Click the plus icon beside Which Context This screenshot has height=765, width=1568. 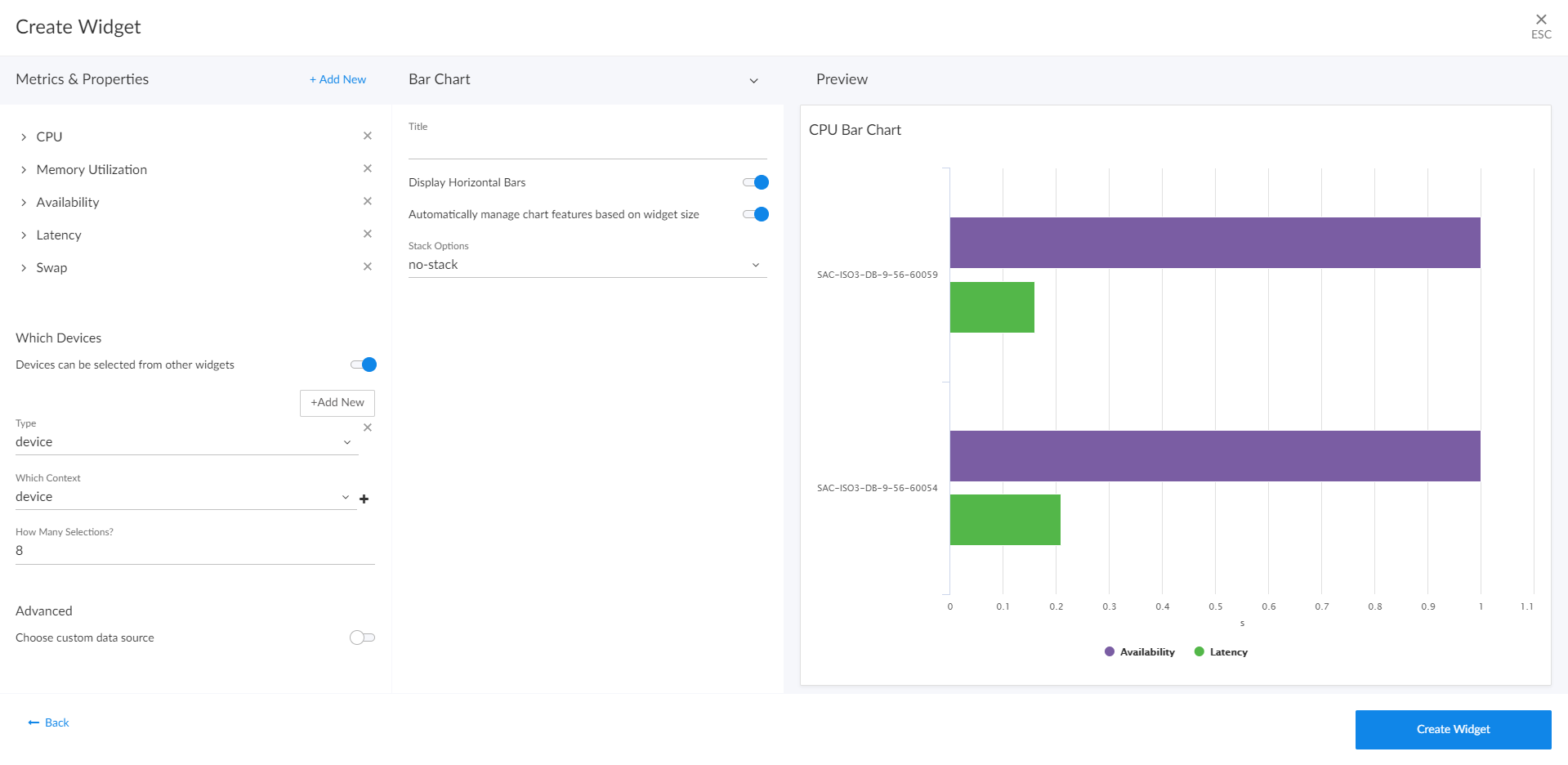[x=364, y=499]
